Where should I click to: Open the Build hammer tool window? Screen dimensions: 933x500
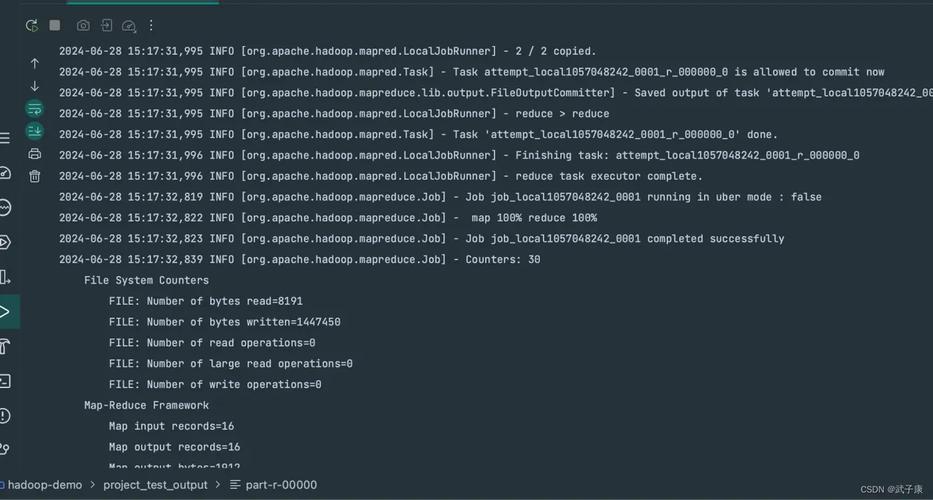click(x=5, y=346)
